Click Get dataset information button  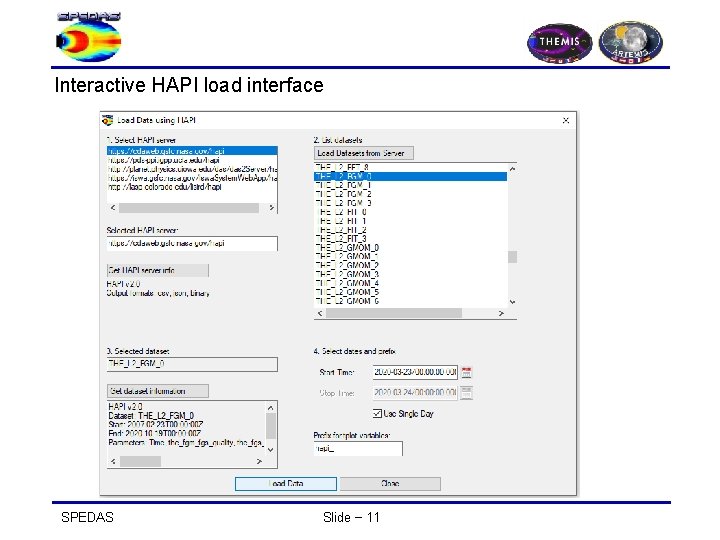coord(158,391)
